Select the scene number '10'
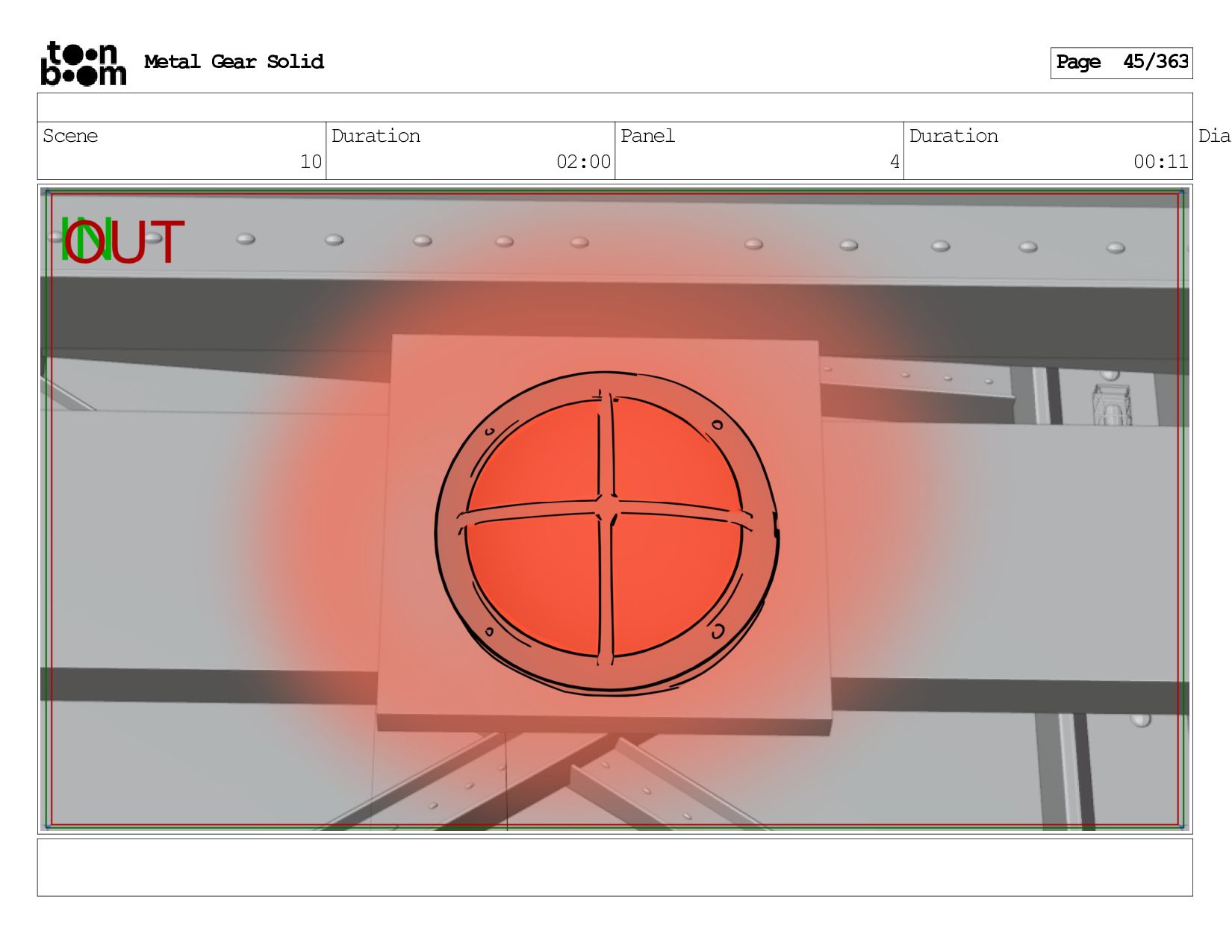The image size is (1232, 952). coord(311,162)
